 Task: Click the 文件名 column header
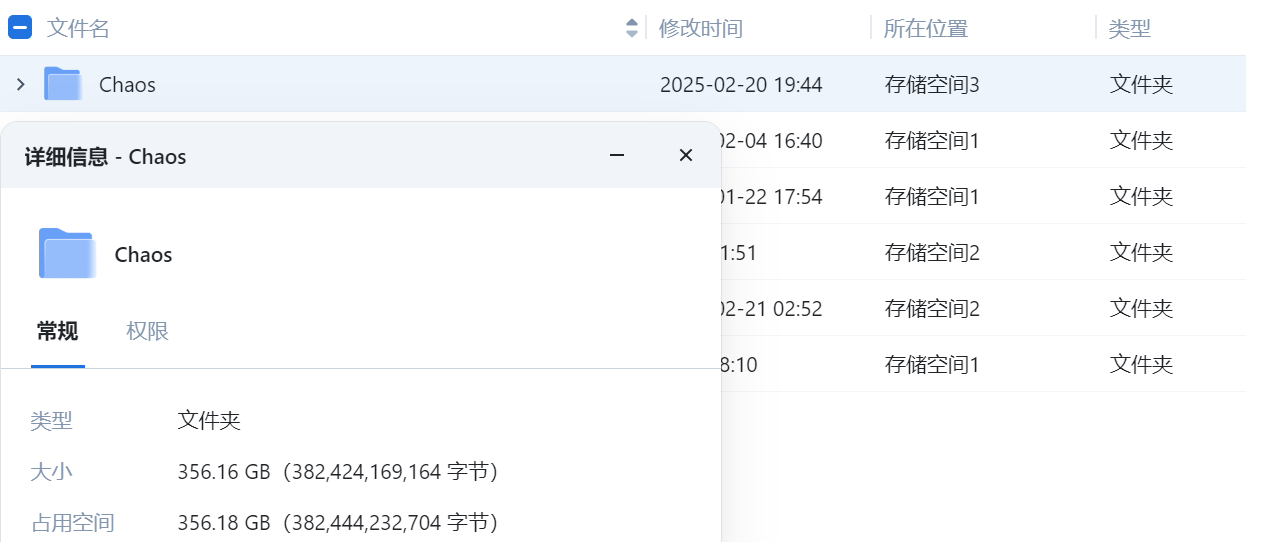coord(78,28)
